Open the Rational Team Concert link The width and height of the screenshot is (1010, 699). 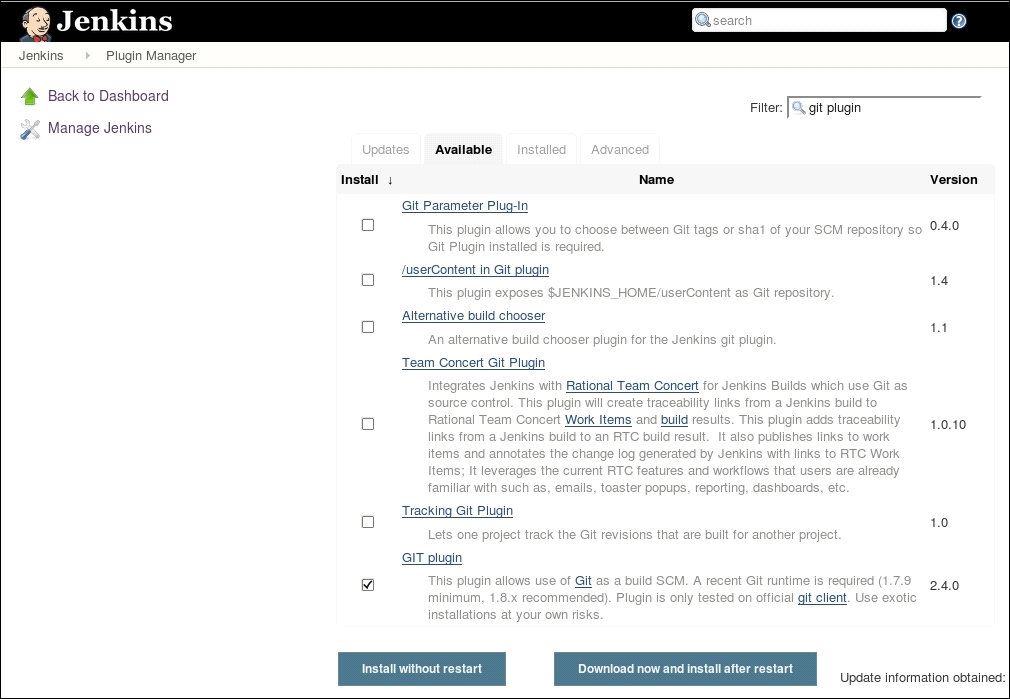point(632,386)
